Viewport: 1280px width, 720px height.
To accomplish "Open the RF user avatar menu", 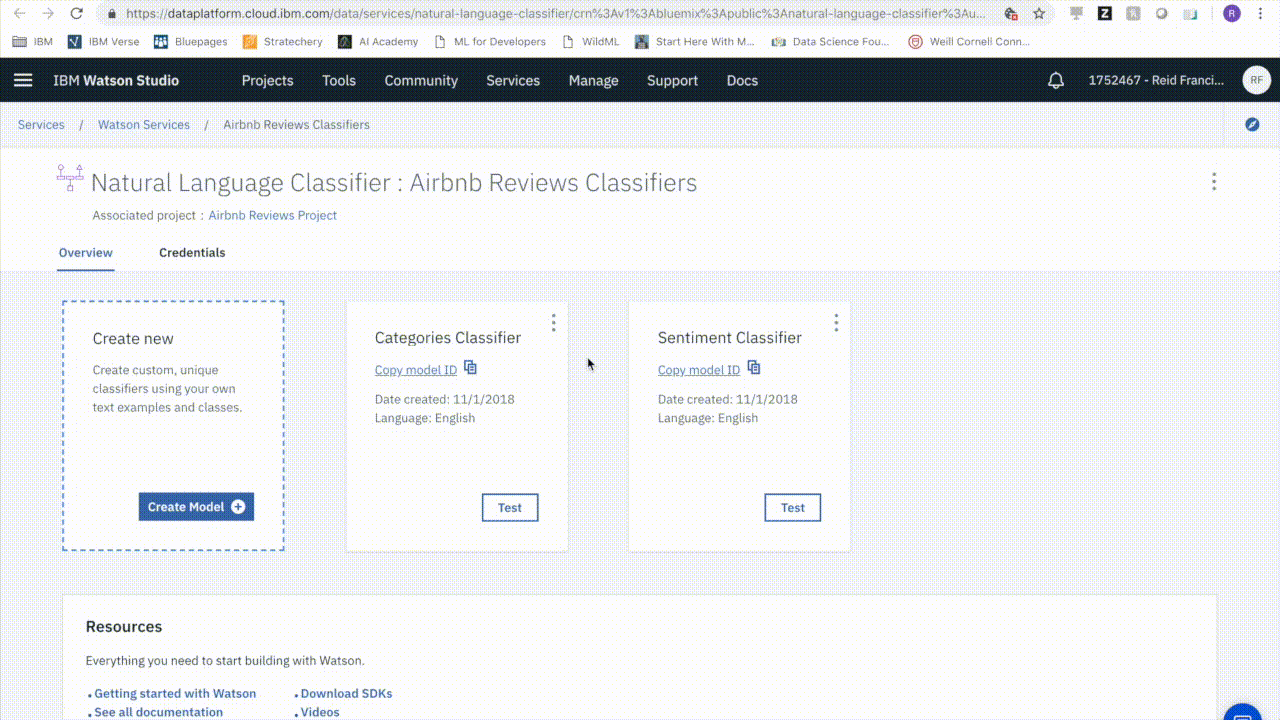I will 1256,80.
